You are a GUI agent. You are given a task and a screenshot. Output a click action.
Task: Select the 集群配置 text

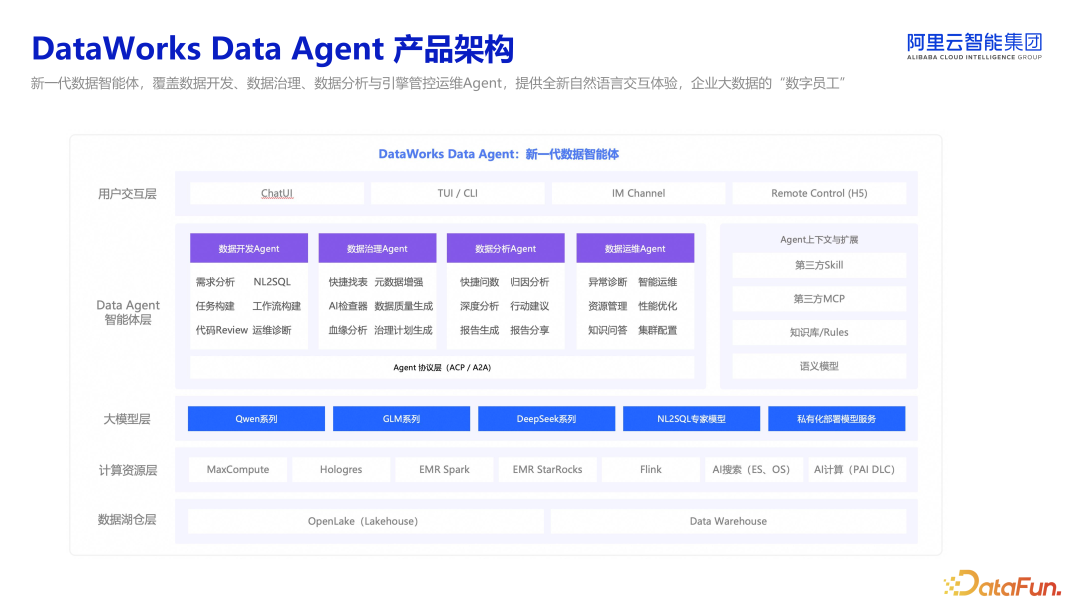(x=658, y=331)
